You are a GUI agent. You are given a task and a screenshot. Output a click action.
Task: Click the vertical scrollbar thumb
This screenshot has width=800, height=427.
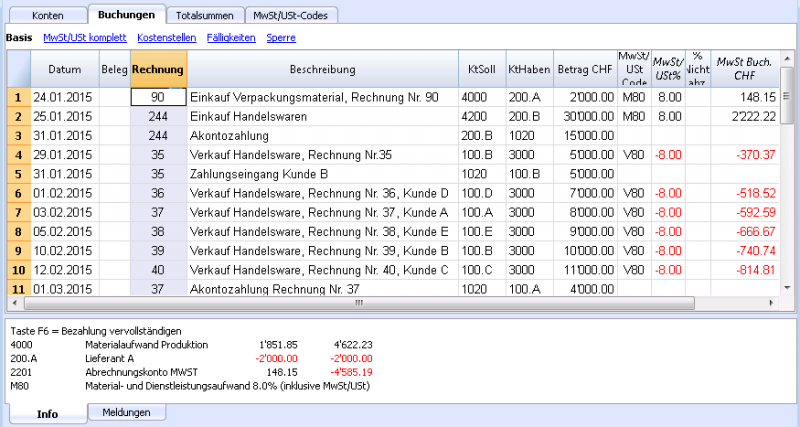click(787, 95)
